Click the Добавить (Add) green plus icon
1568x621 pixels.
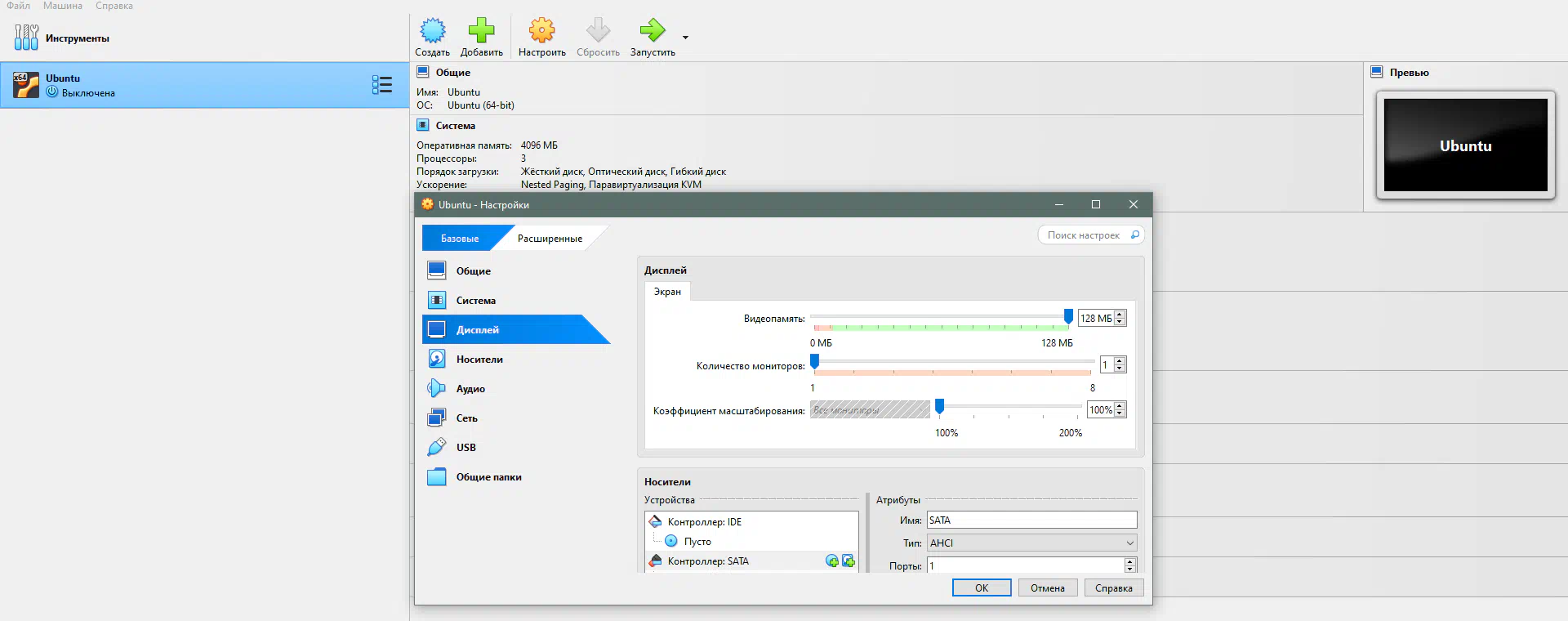tap(481, 31)
